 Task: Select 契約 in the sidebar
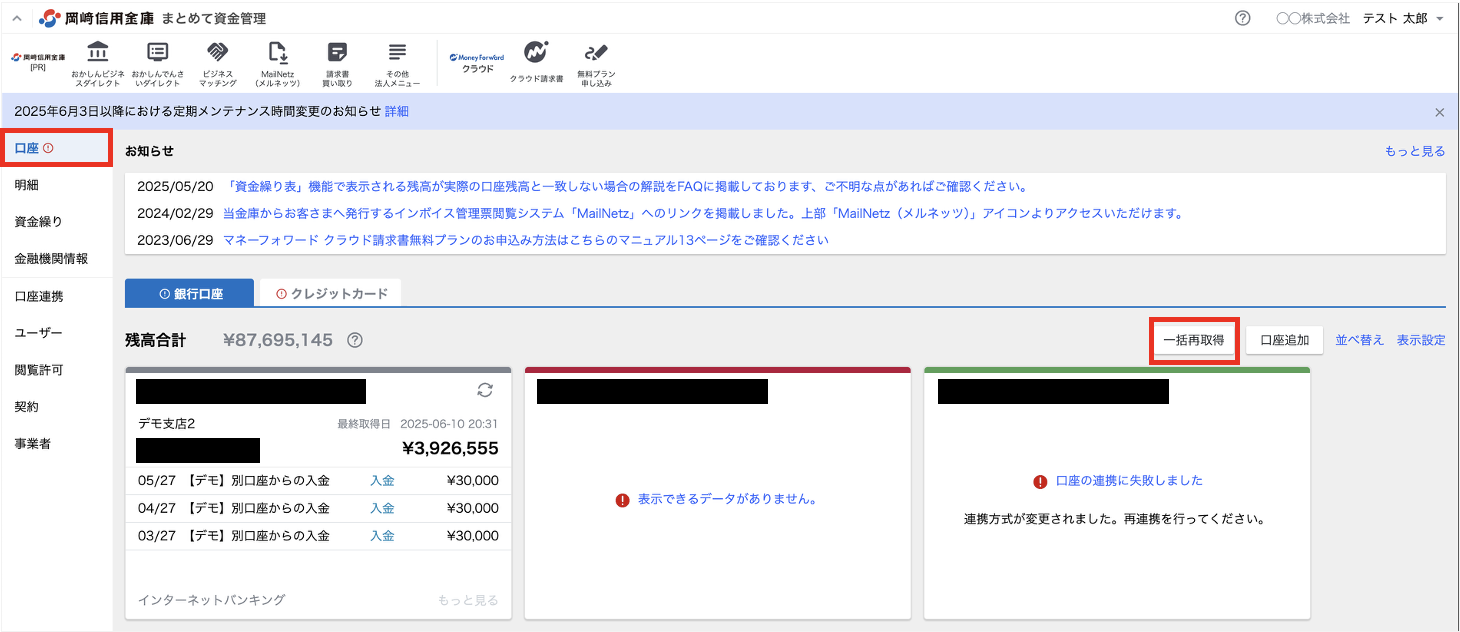click(x=56, y=407)
